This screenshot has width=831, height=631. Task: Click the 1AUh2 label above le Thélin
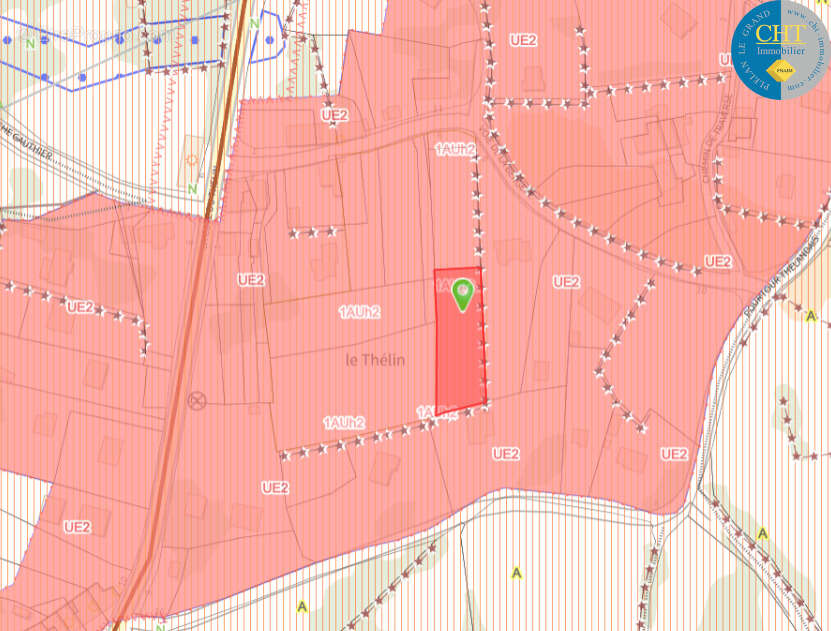(360, 312)
